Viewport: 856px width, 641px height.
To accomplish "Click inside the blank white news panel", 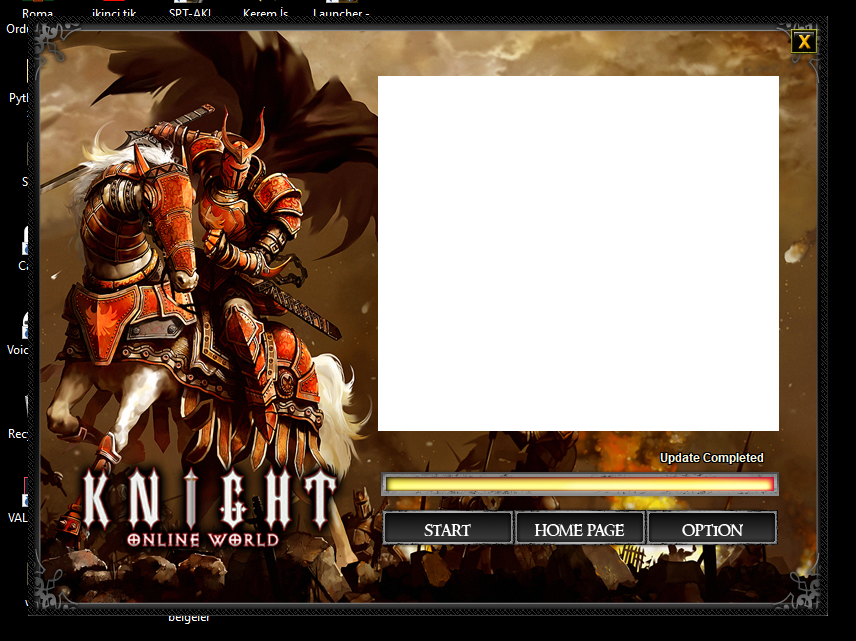I will [x=578, y=253].
